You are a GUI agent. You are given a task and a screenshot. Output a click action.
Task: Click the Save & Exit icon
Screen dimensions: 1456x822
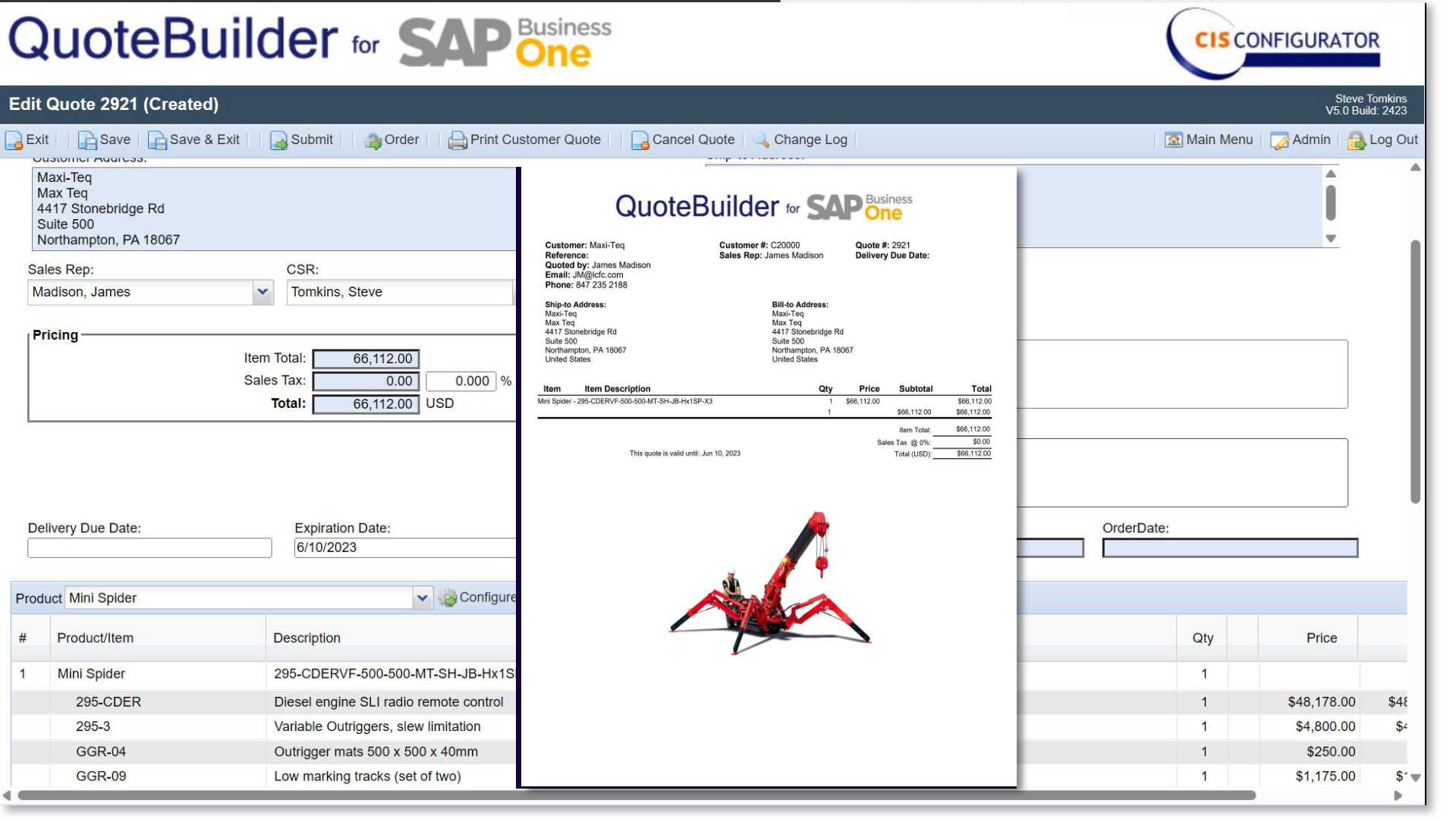(x=157, y=140)
